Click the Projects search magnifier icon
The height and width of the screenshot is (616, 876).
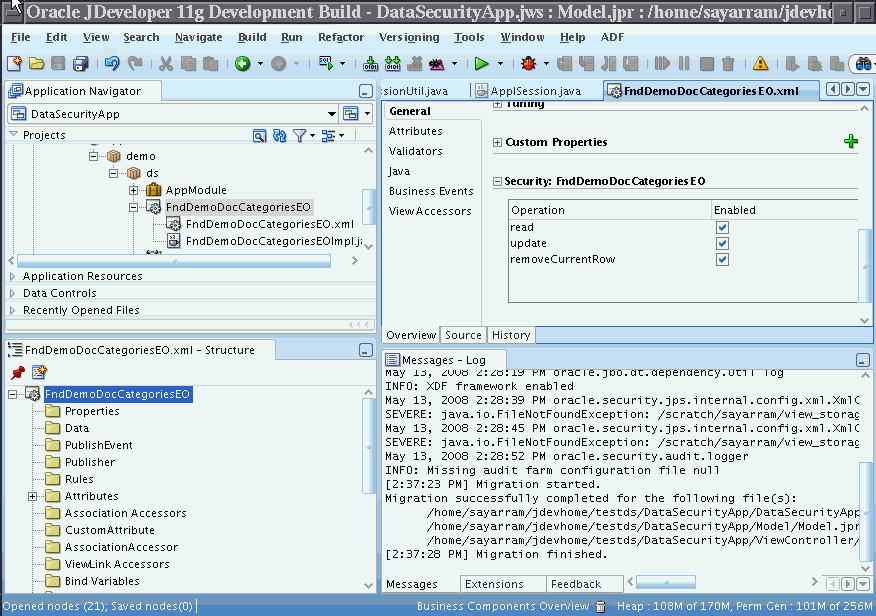[259, 136]
